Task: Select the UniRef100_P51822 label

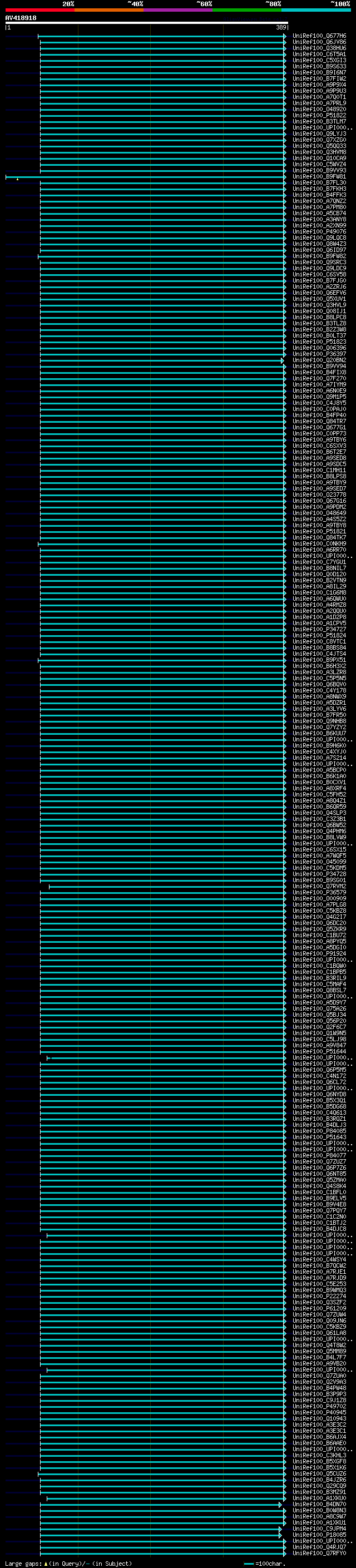Action: 319,115
